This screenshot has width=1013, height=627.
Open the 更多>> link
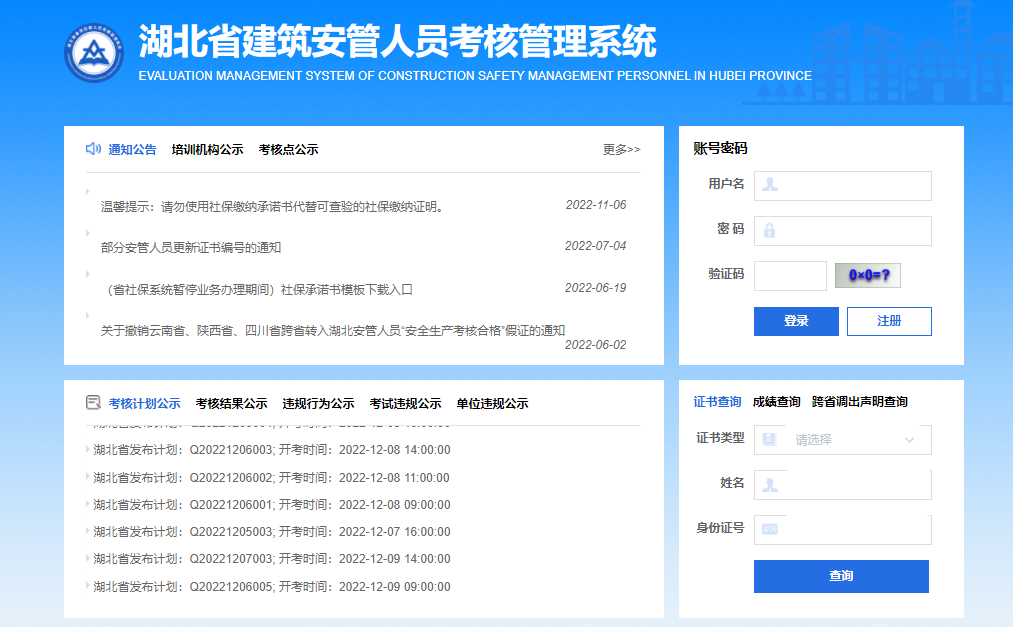621,150
